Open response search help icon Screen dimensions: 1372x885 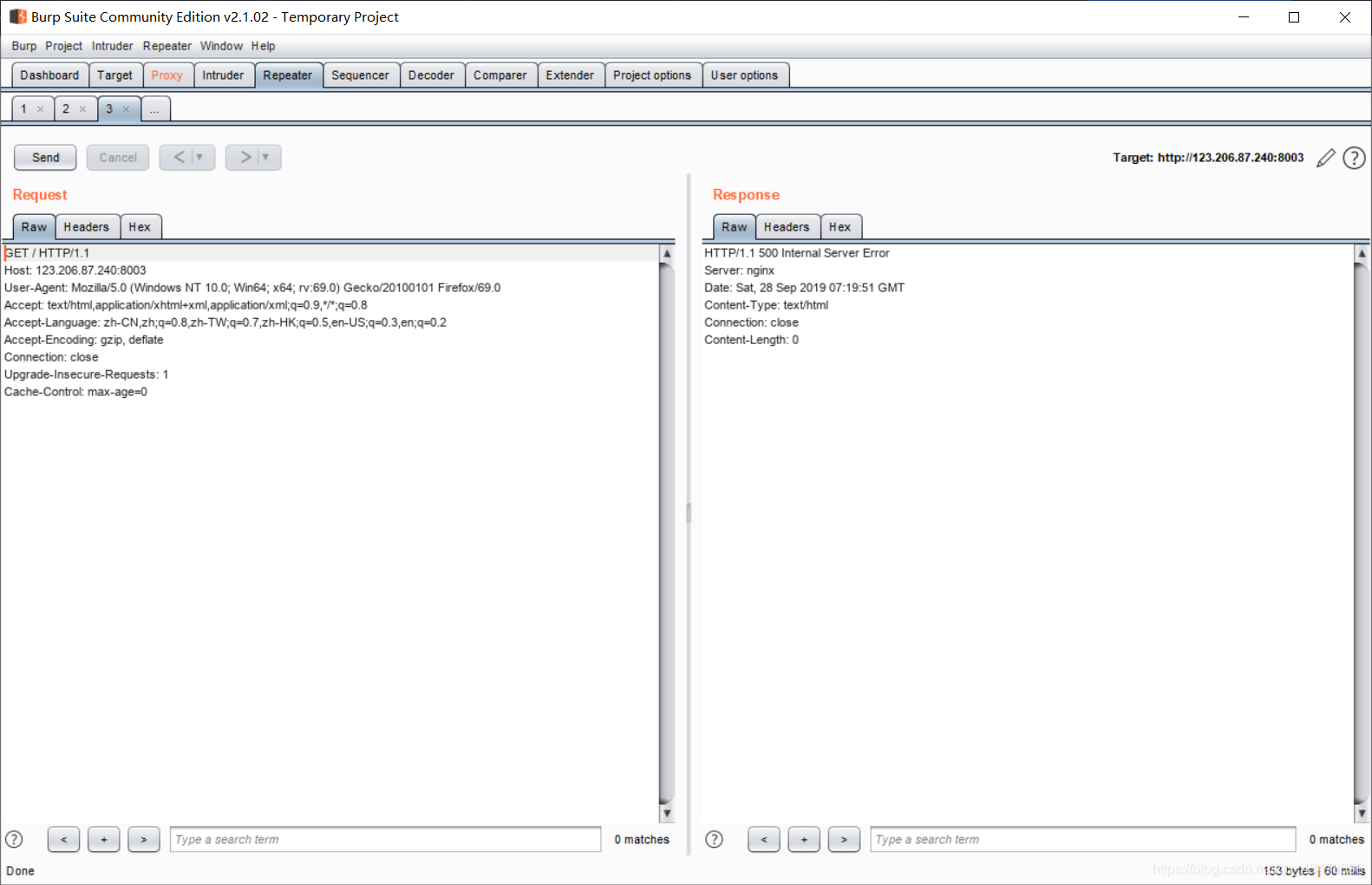714,839
